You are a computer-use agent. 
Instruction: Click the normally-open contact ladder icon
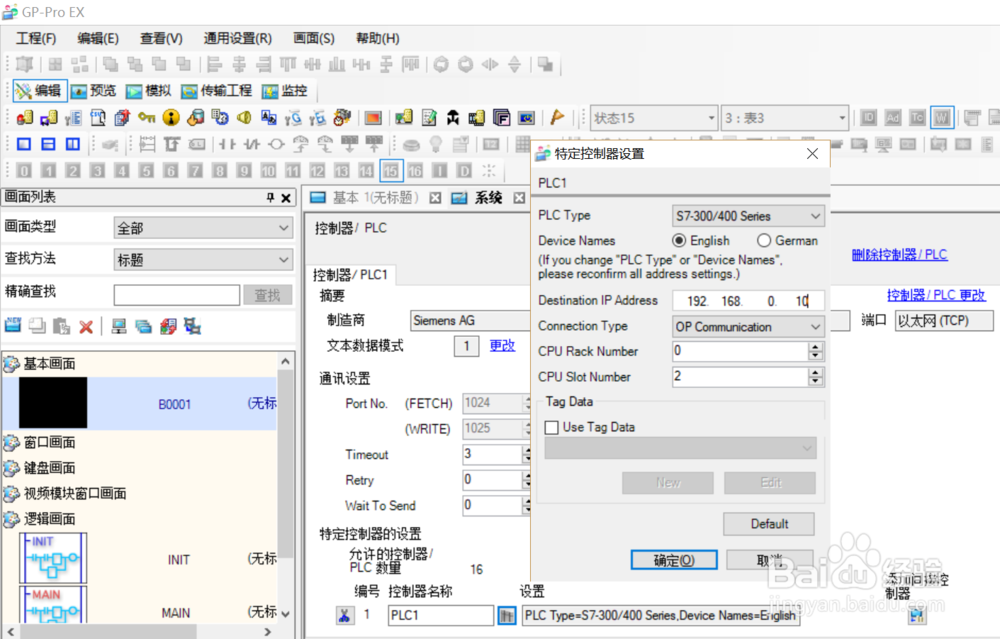tap(226, 144)
